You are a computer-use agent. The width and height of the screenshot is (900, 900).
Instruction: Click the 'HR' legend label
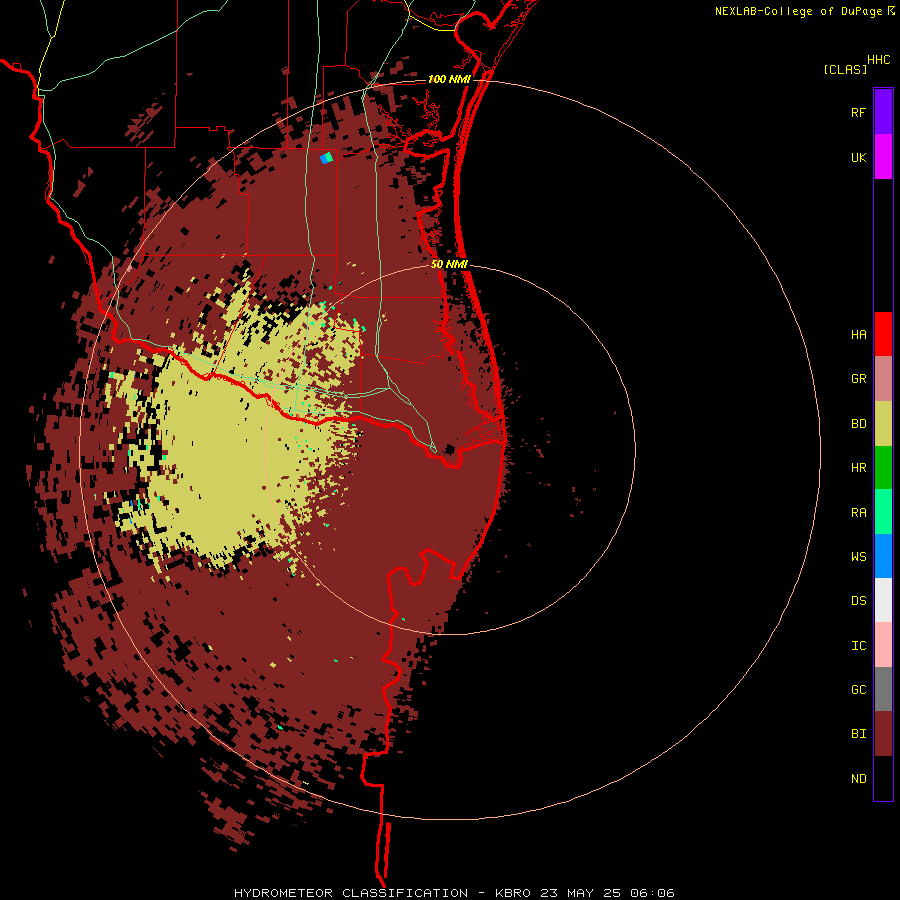(858, 468)
